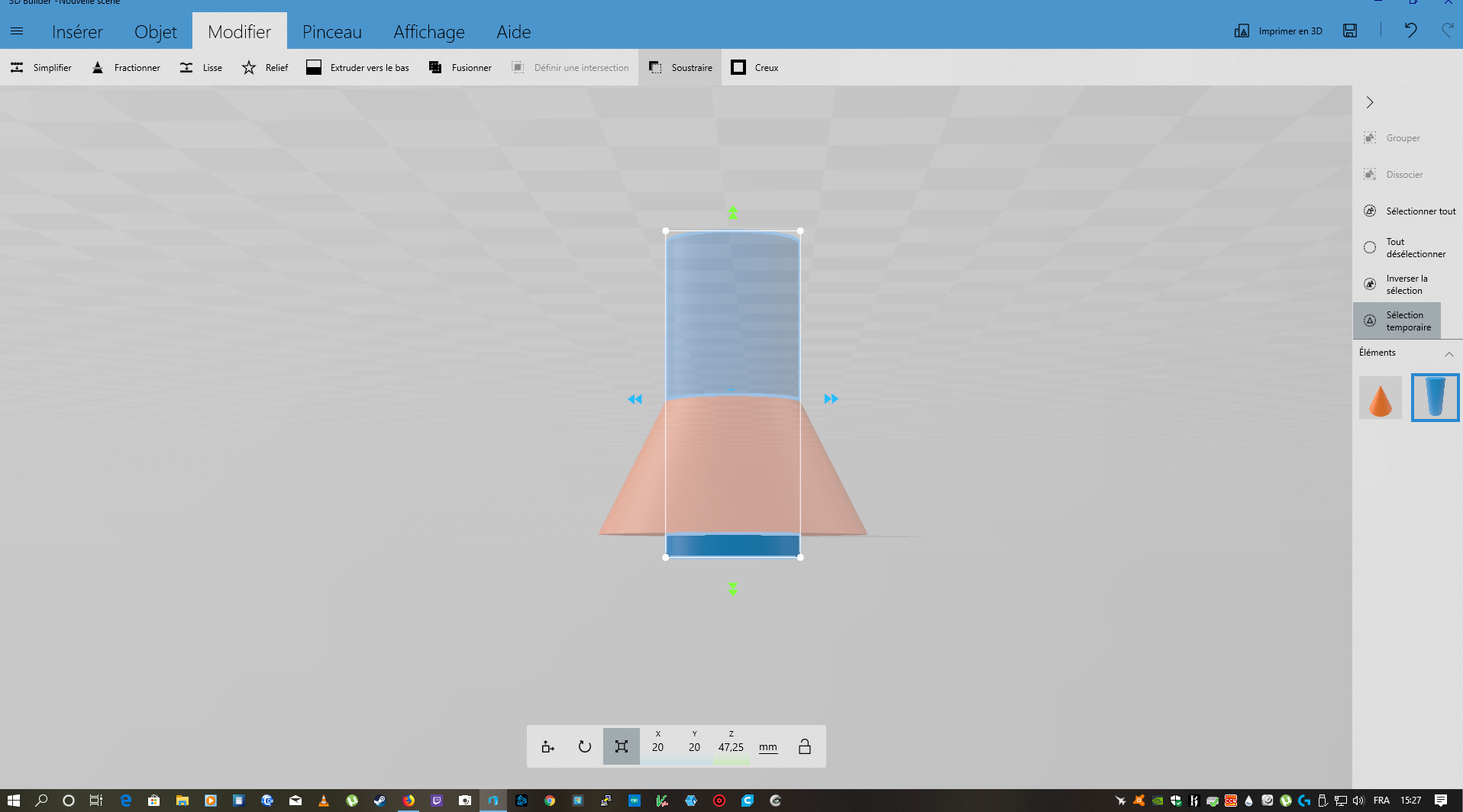Open the mm units selector
This screenshot has height=812, width=1463.
[768, 747]
